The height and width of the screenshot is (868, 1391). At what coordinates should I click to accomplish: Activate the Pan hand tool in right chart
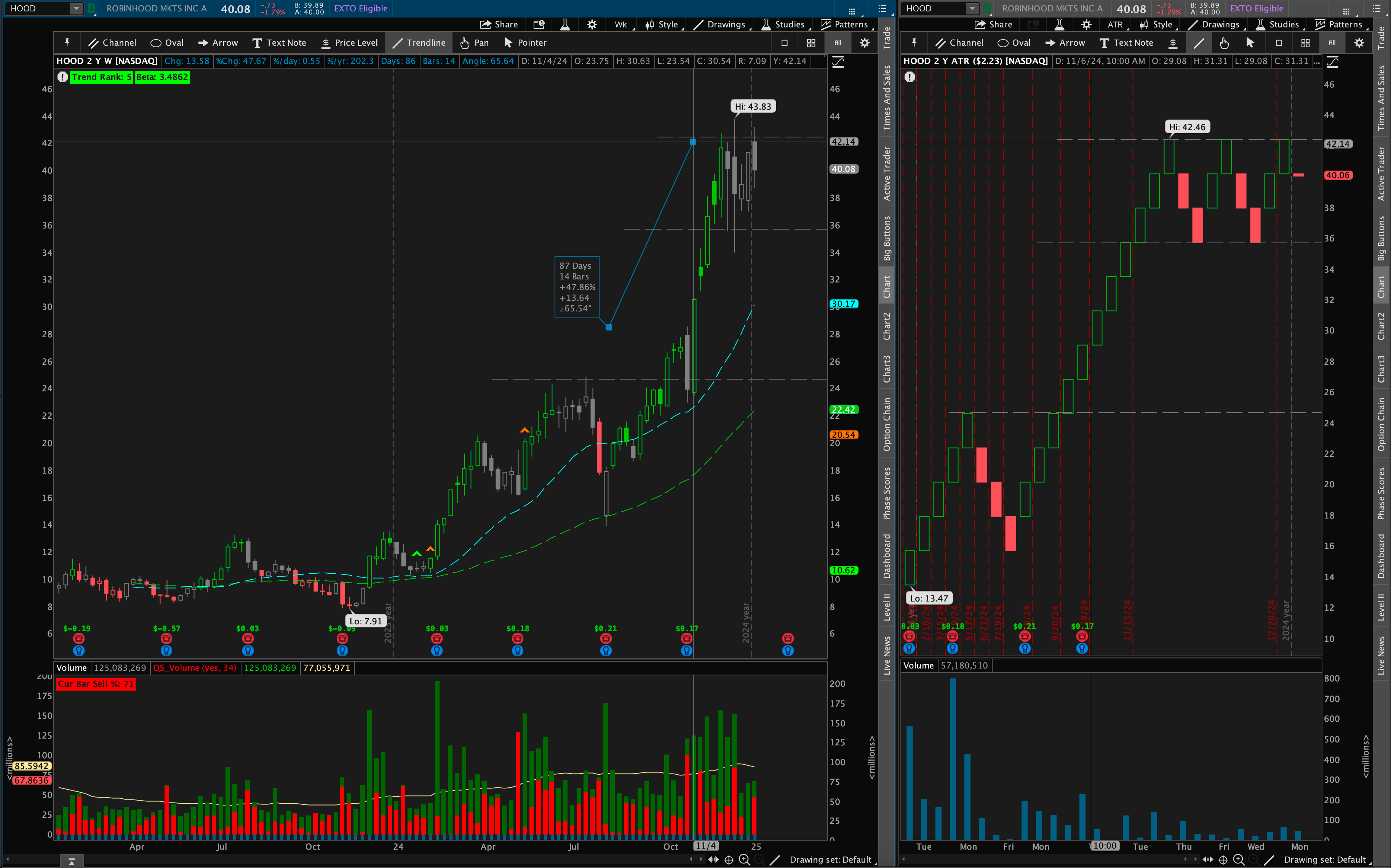1224,43
